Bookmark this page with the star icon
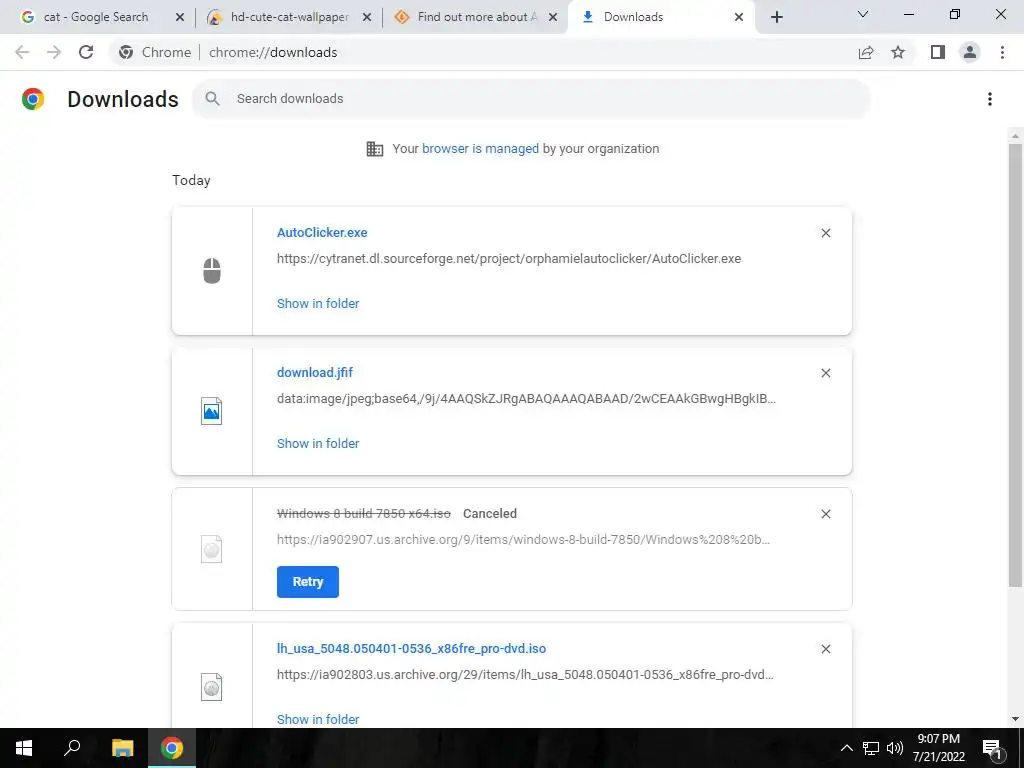 coord(898,52)
